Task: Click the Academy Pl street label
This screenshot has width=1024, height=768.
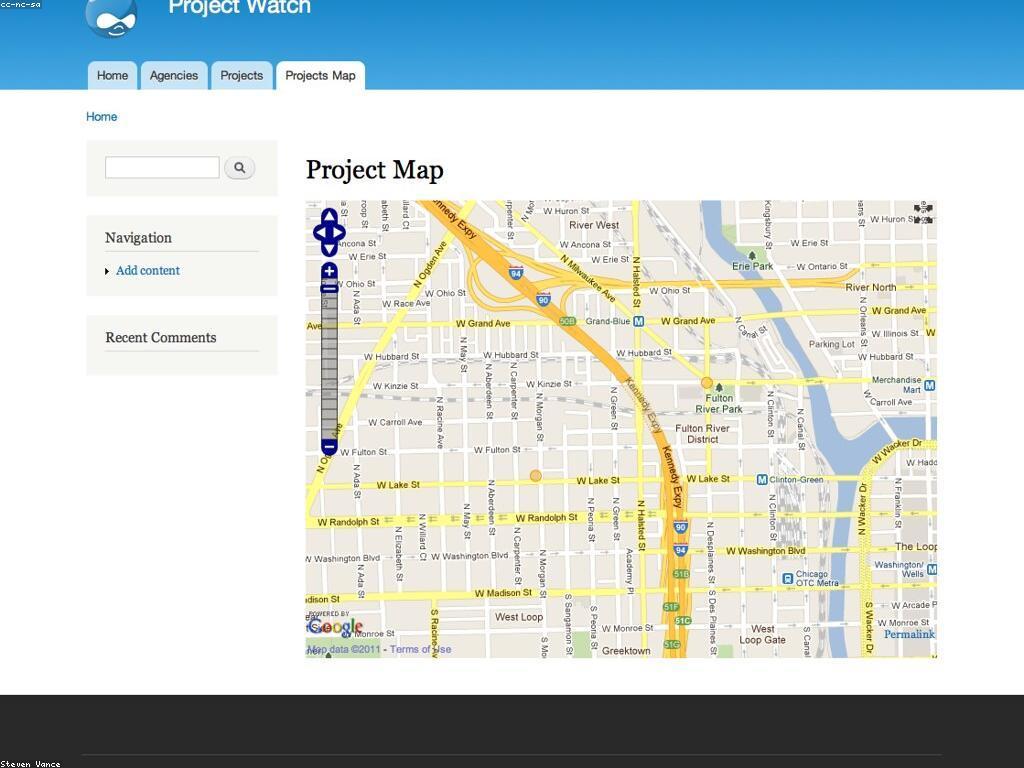Action: pyautogui.click(x=630, y=571)
